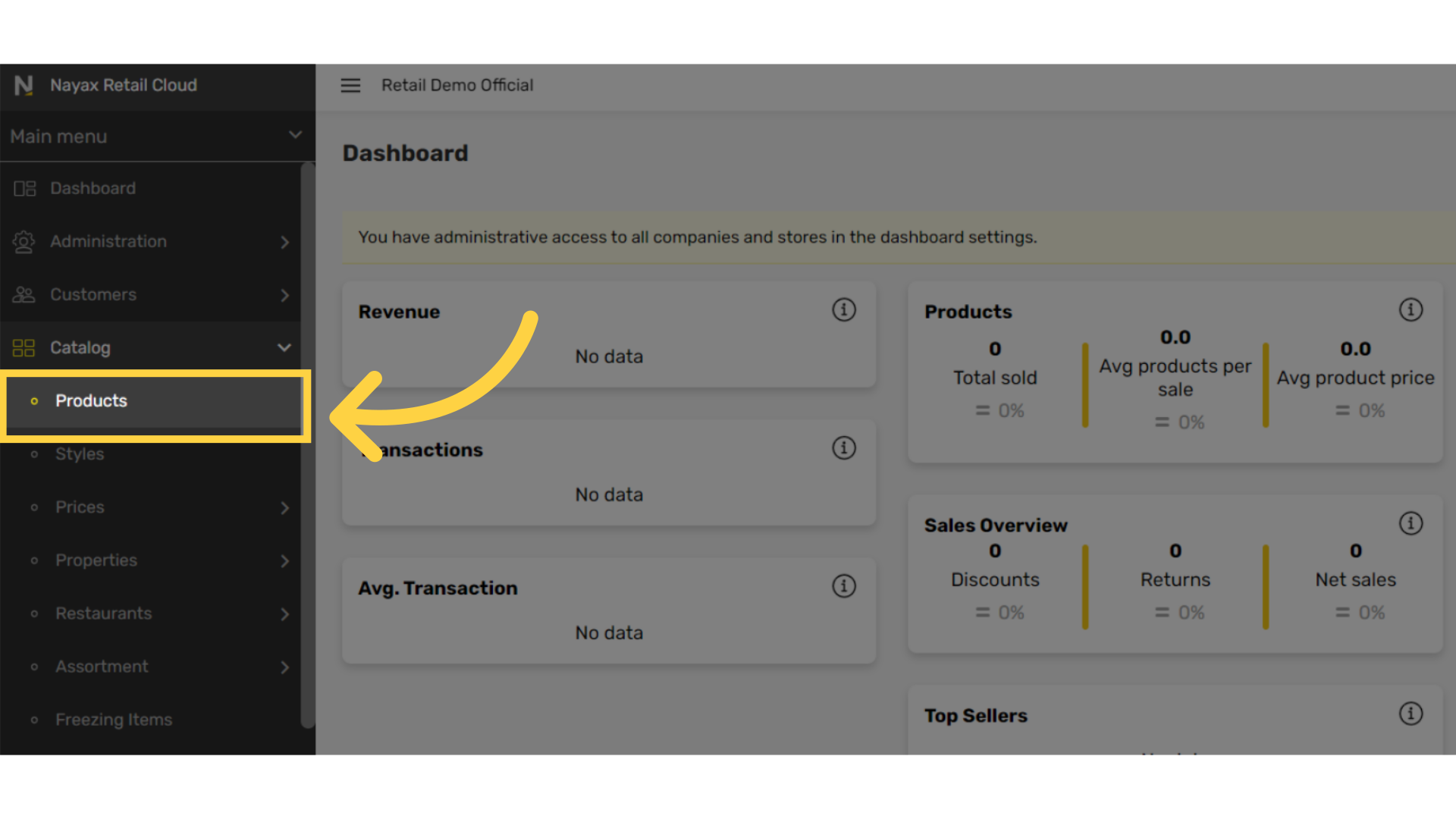
Task: Show info for Avg. Transaction card
Action: pyautogui.click(x=844, y=585)
